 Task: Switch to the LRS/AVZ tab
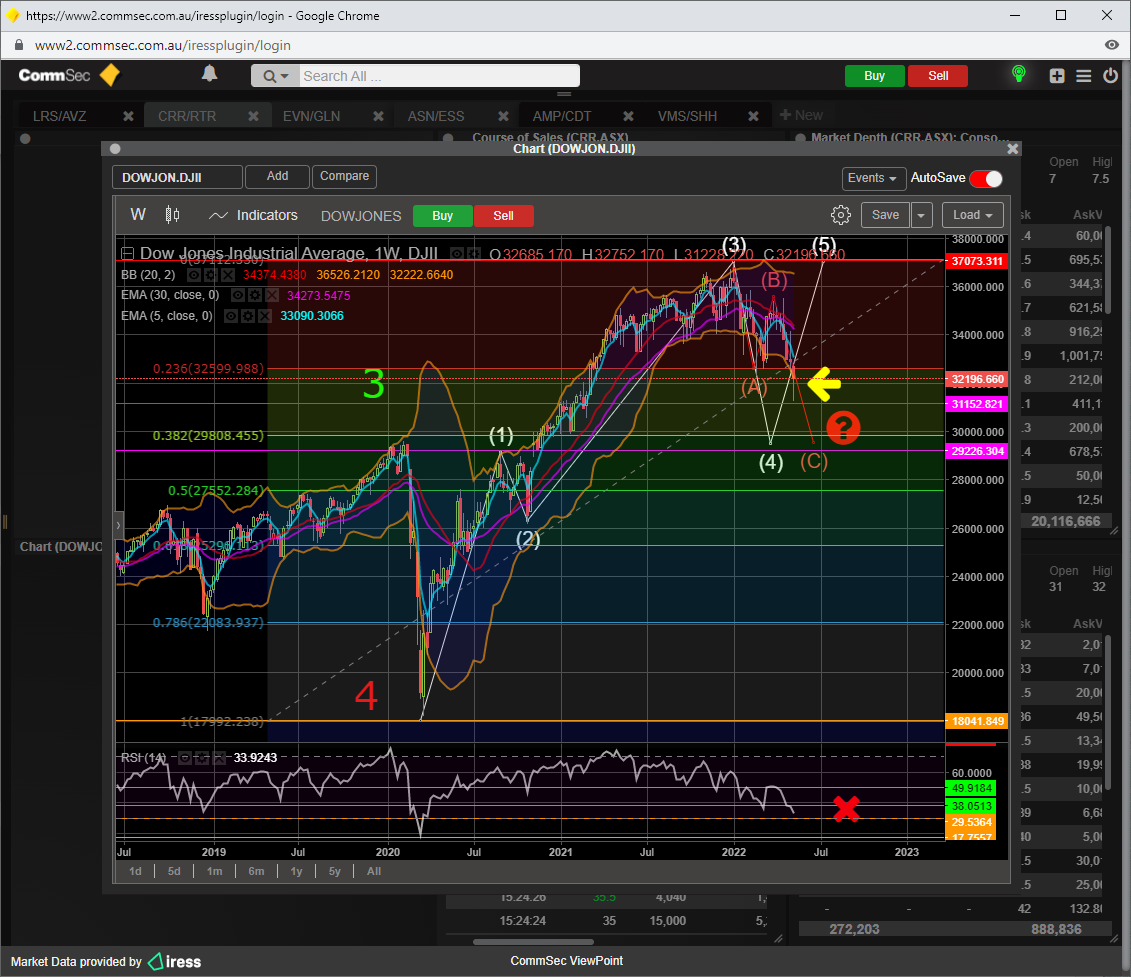[59, 116]
